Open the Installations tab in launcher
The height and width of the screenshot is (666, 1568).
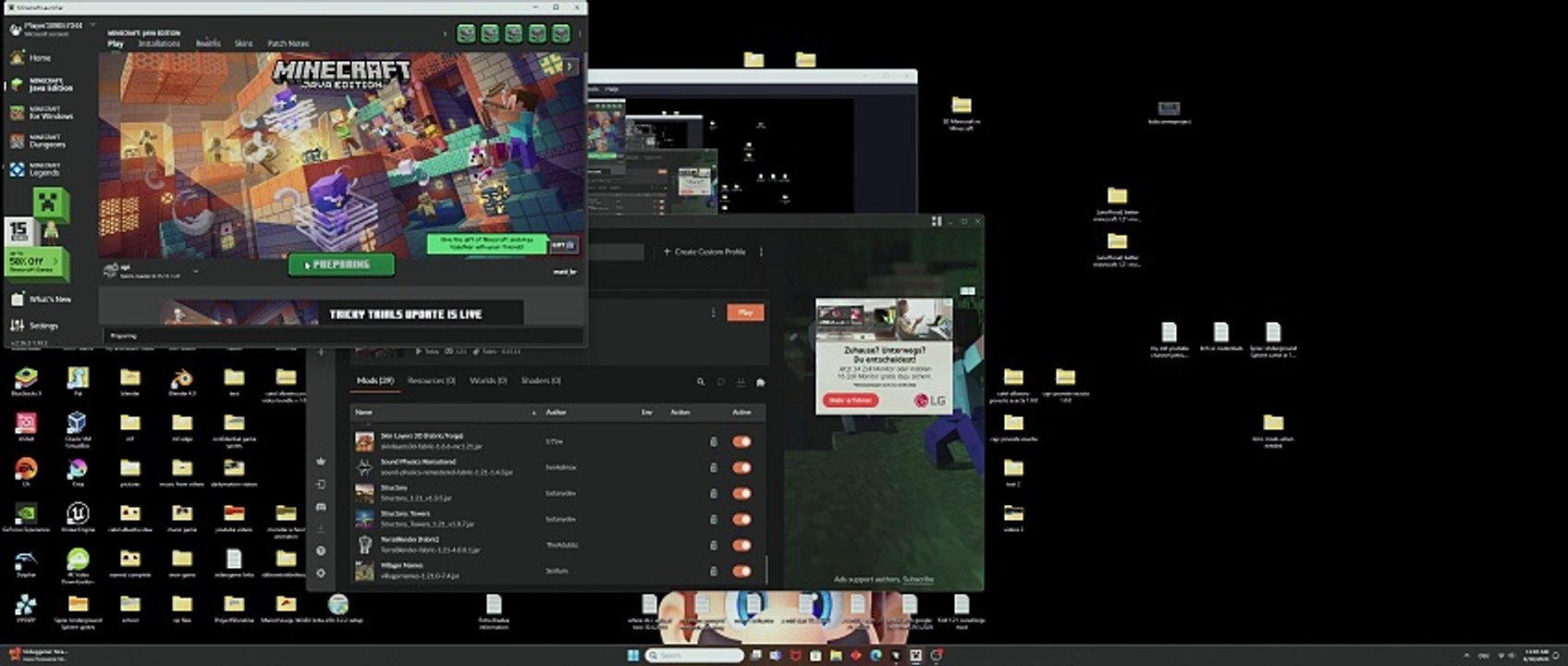click(x=159, y=43)
